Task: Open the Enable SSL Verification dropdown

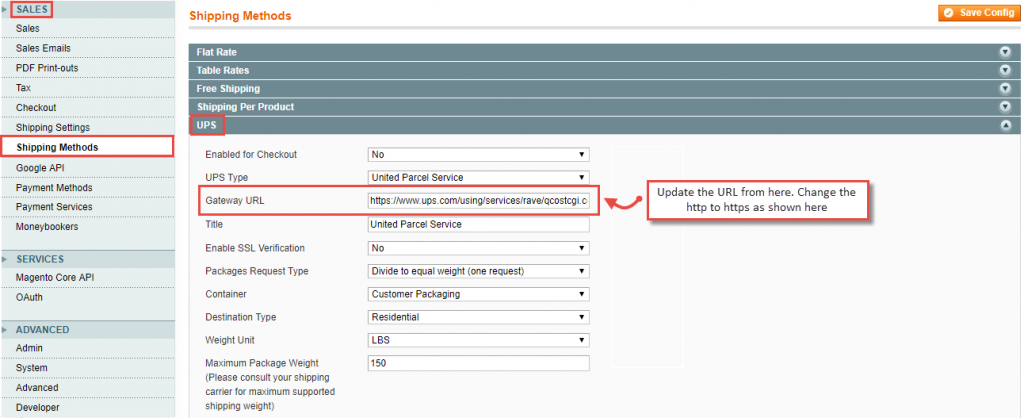Action: [479, 248]
